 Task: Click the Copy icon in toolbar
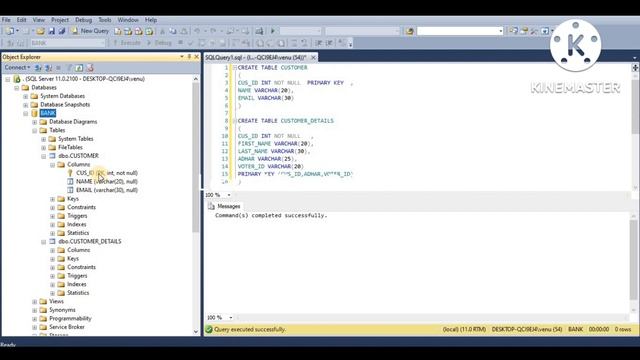[x=173, y=31]
